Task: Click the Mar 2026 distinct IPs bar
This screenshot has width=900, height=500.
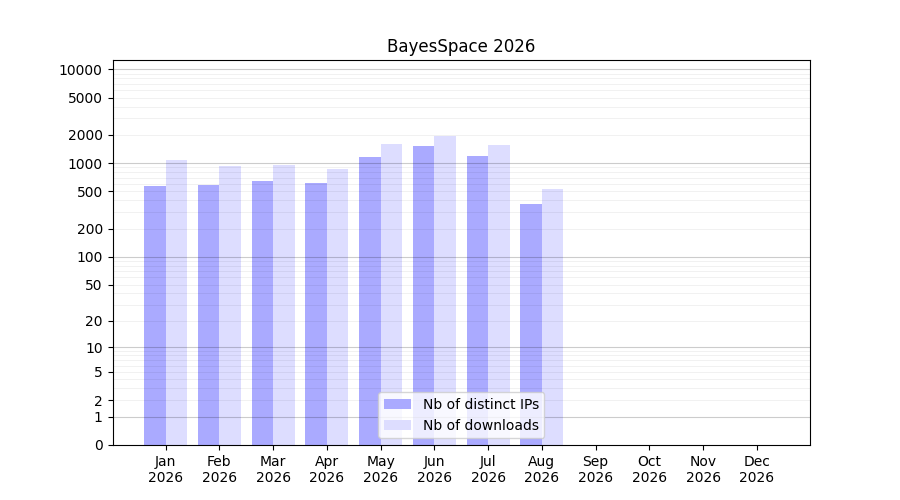Action: 262,313
